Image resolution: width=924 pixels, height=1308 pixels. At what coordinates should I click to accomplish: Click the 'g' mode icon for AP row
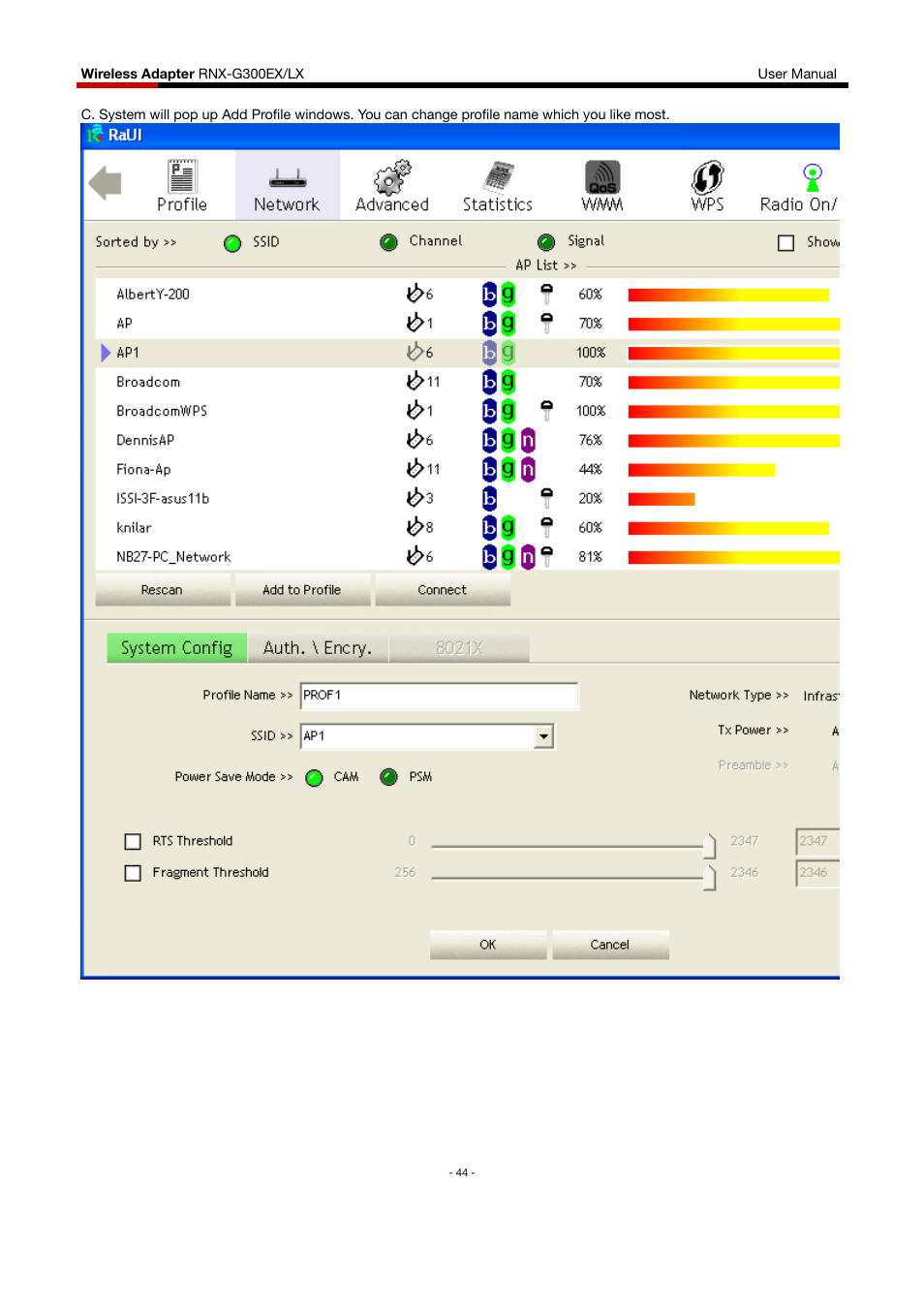point(508,323)
